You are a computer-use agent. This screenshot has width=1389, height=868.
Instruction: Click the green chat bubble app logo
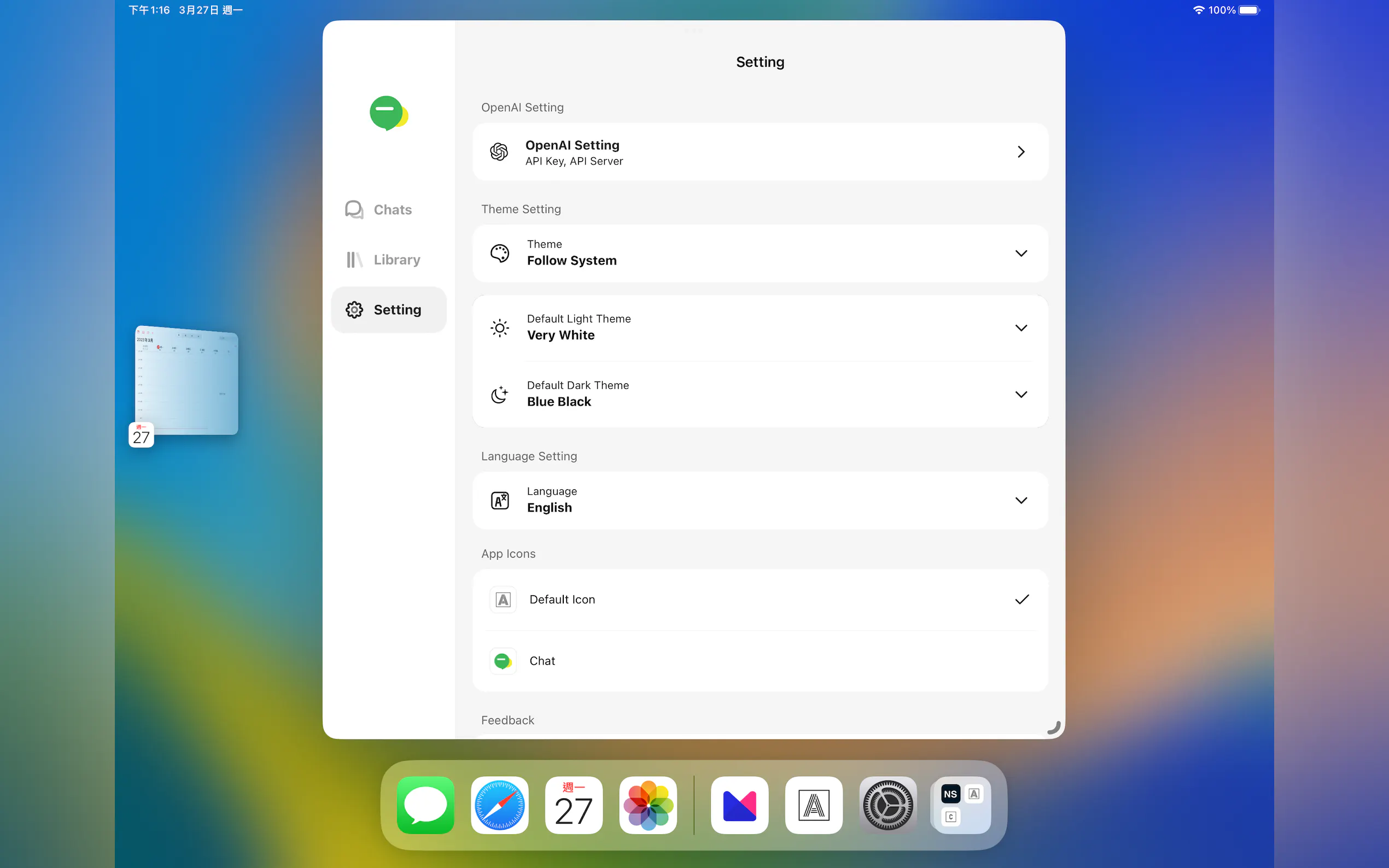point(388,113)
